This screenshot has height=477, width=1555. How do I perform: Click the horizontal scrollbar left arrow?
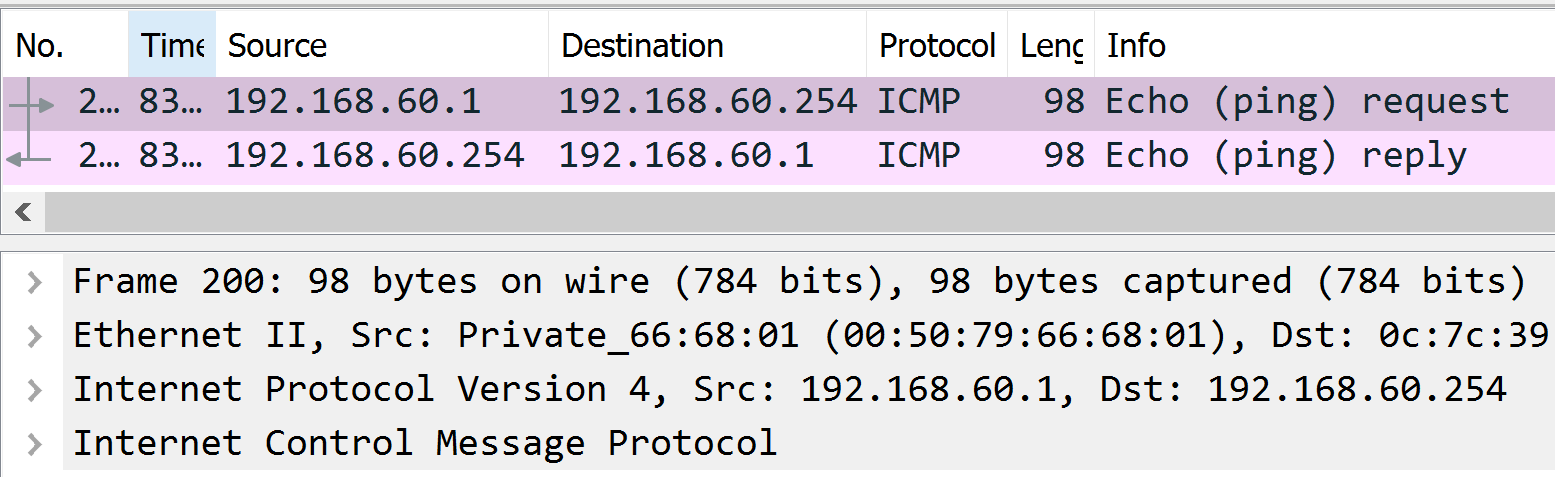pos(23,212)
